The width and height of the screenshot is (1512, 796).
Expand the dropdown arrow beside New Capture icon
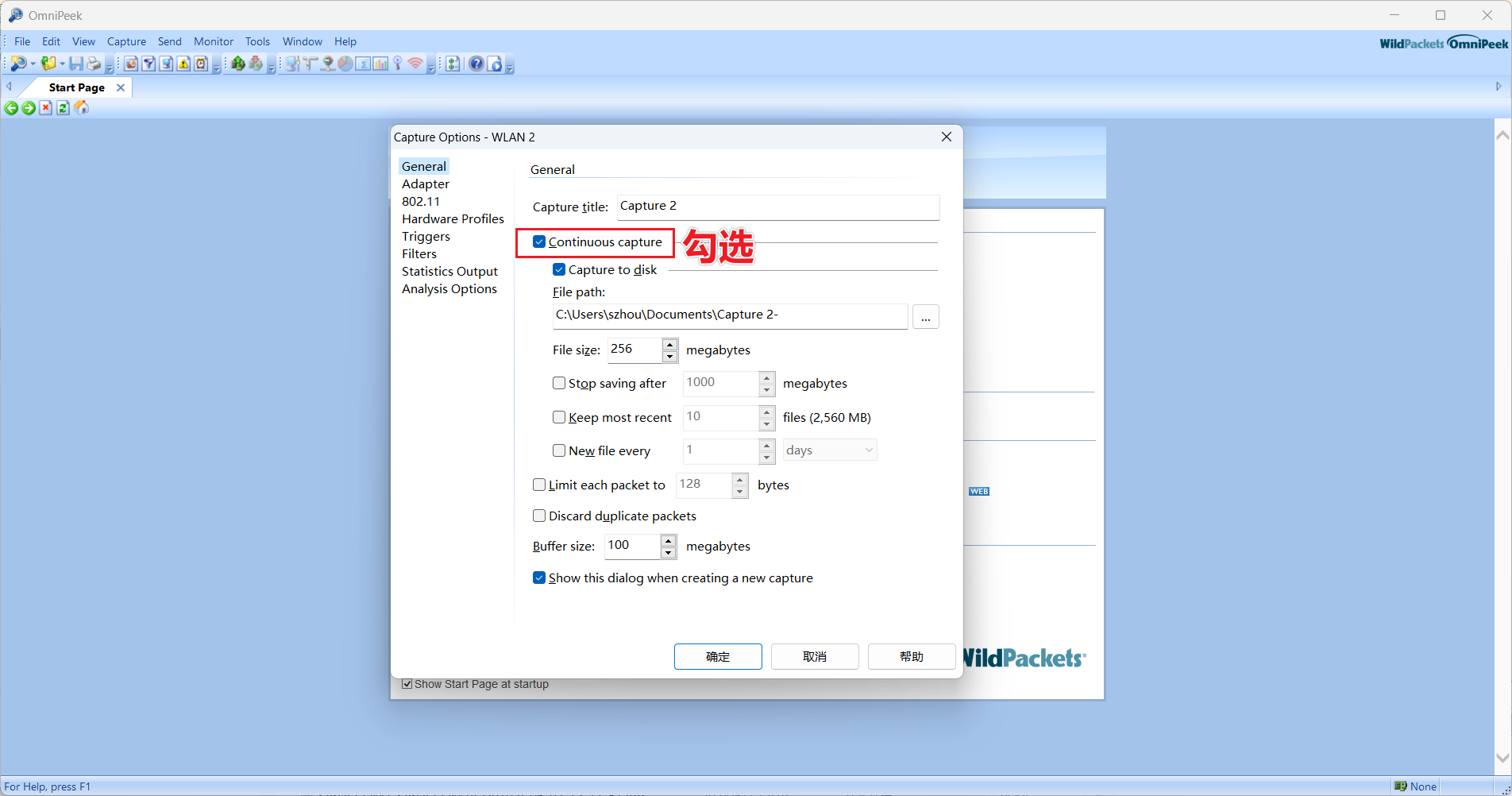tap(33, 64)
